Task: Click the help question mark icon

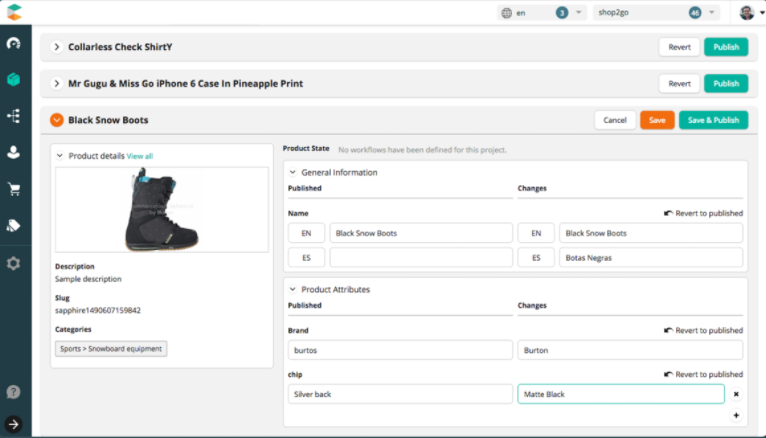Action: pos(14,392)
